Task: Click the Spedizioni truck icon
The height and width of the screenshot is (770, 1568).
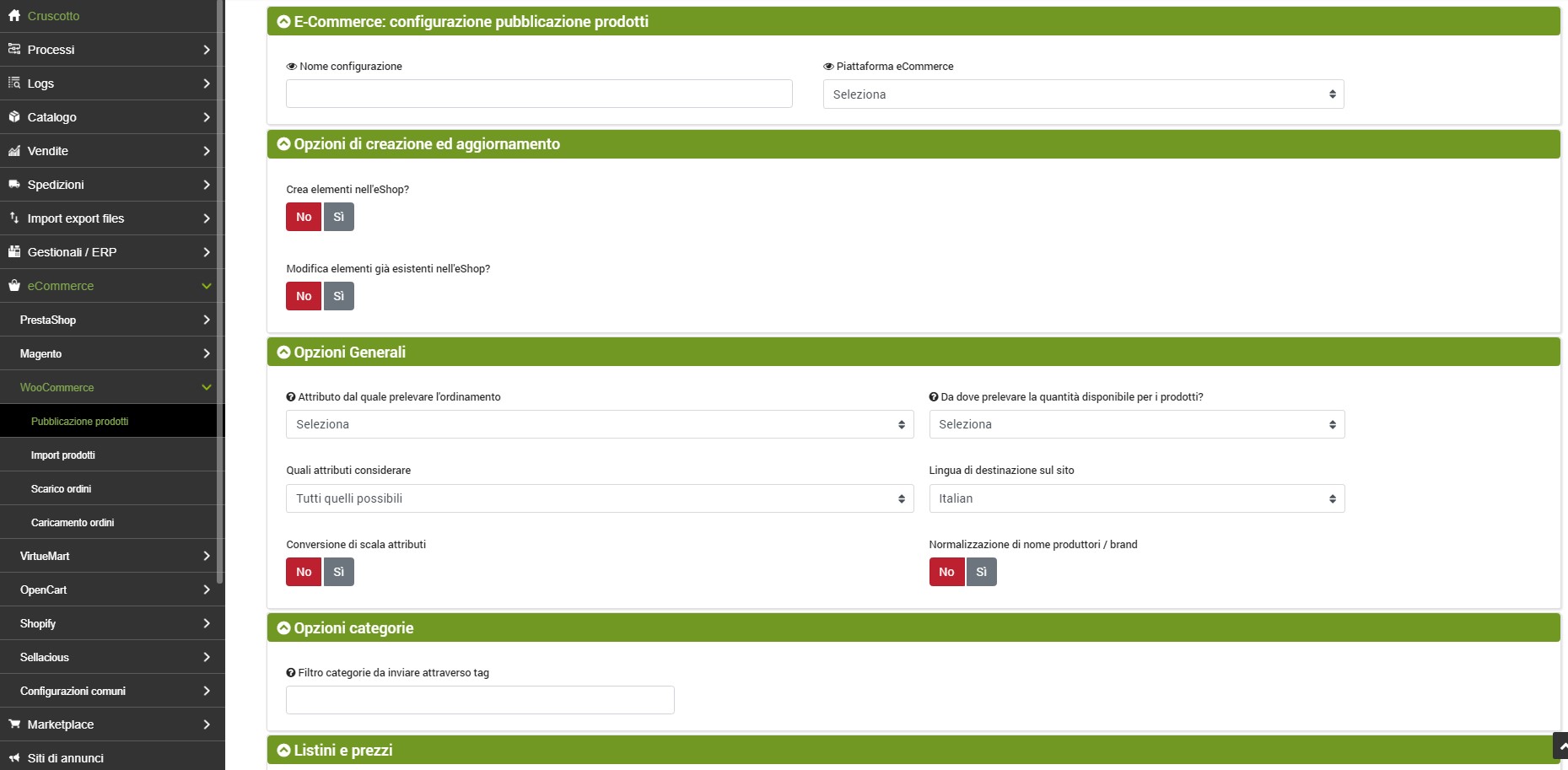Action: [13, 185]
